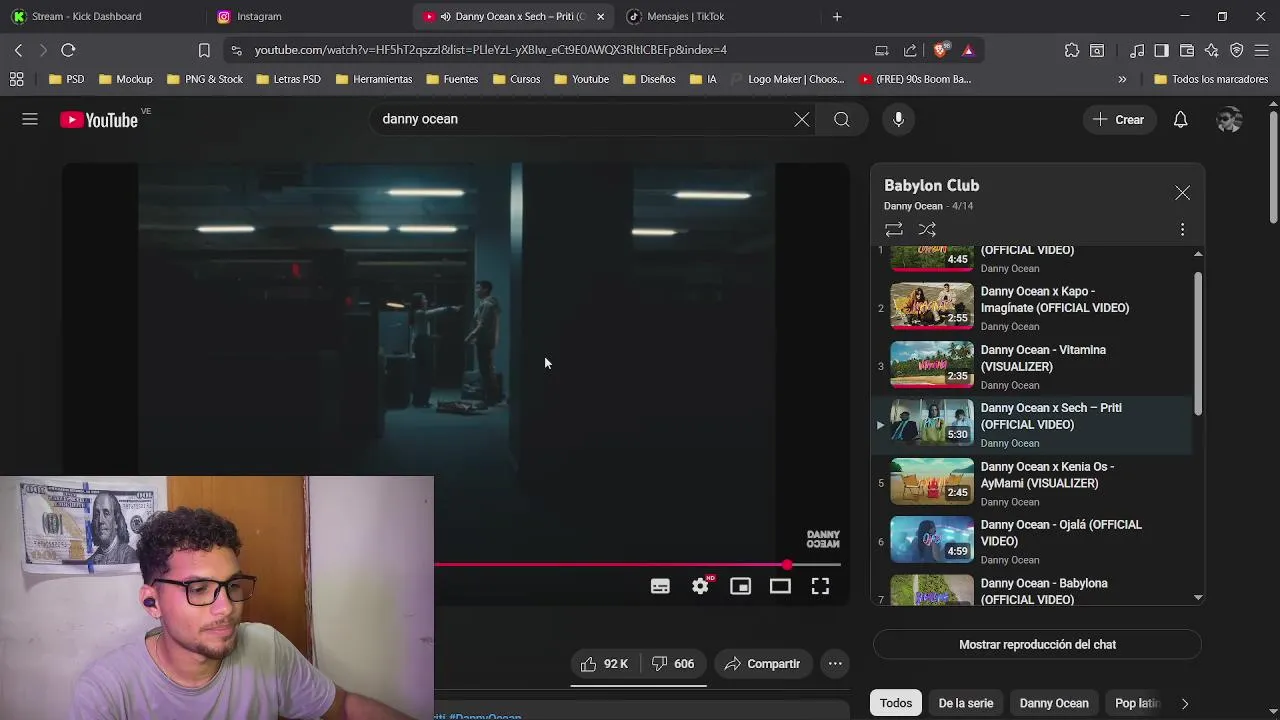Show more filter chips with arrow
This screenshot has width=1280, height=720.
click(x=1185, y=703)
